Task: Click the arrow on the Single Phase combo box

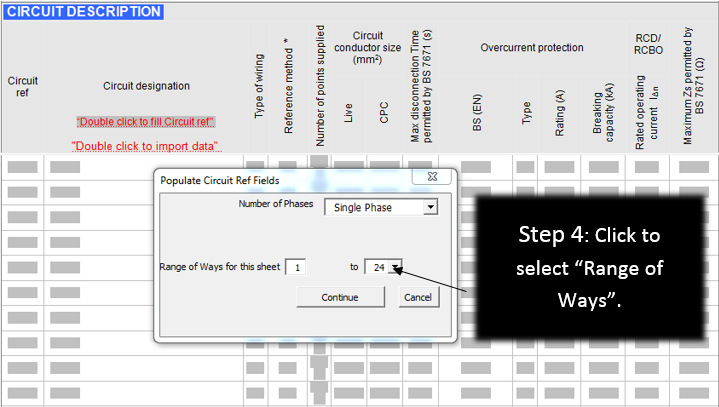Action: click(430, 207)
